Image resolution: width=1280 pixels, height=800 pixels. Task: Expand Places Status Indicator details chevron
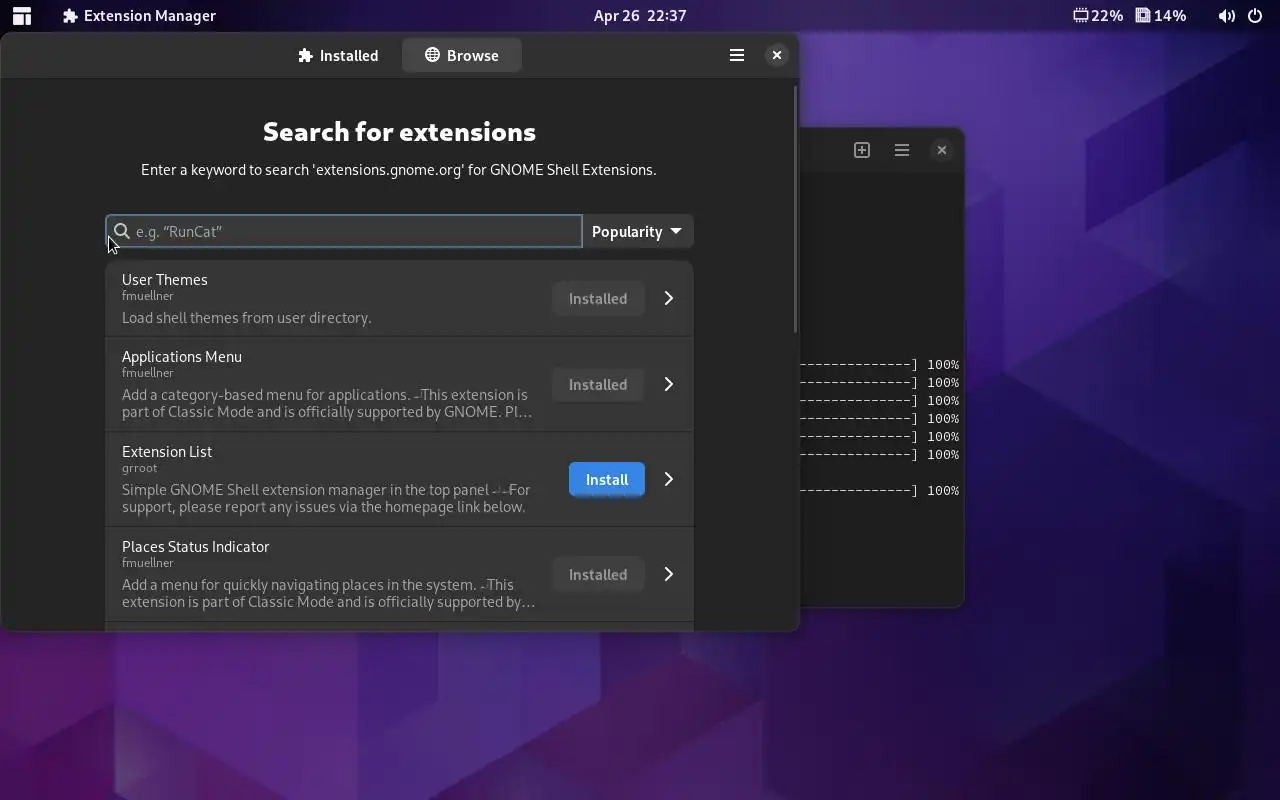click(x=669, y=574)
